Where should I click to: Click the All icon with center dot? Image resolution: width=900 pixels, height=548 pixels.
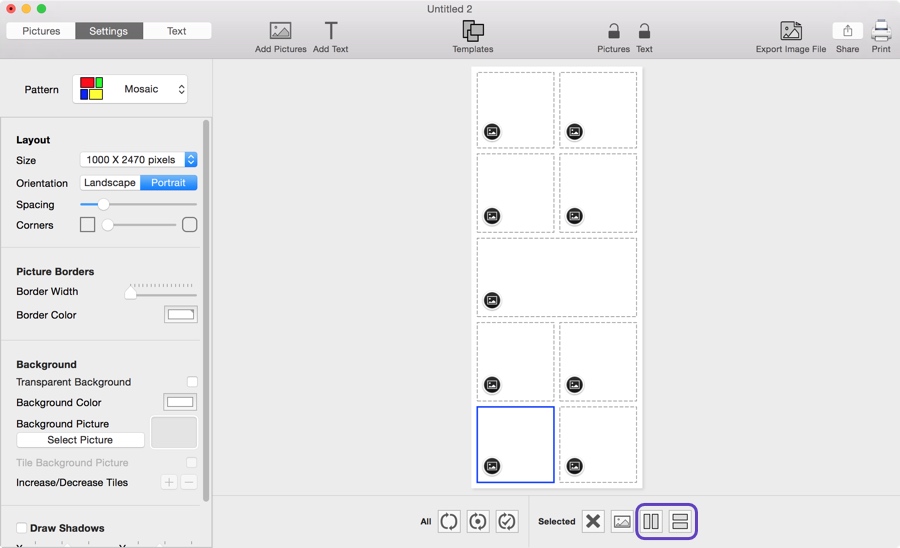[478, 522]
